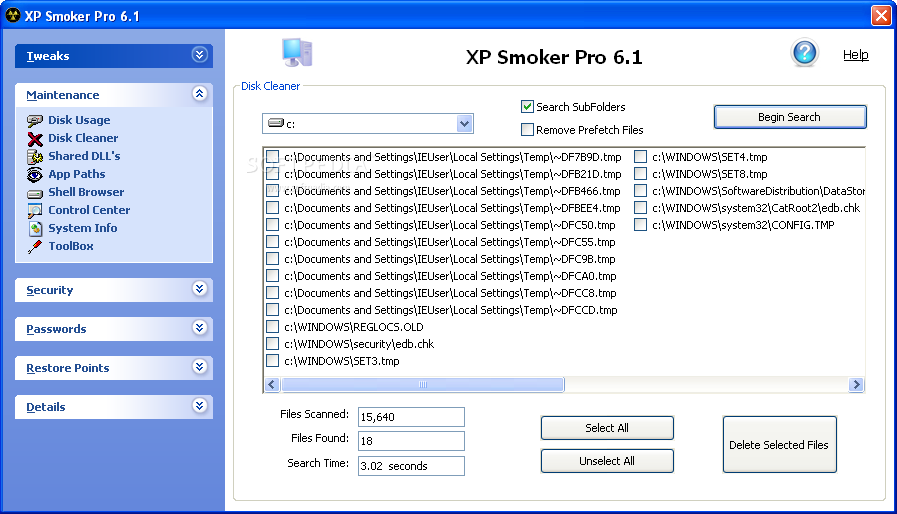This screenshot has height=514, width=897.
Task: Click the Files Found field showing 18
Action: 411,441
